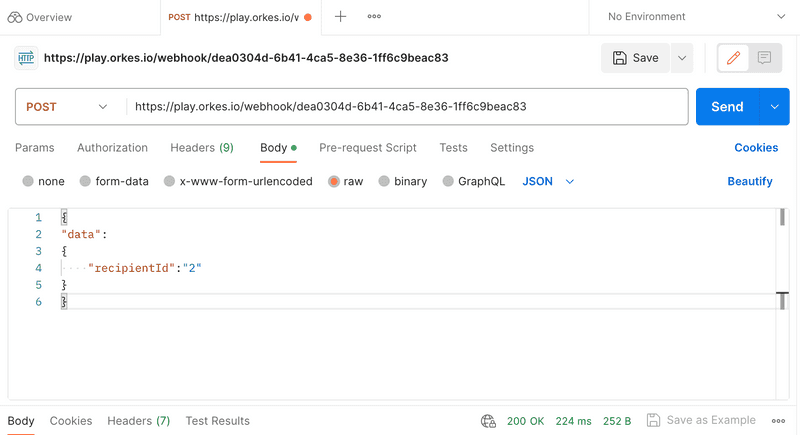Open the comments icon beside the pencil
This screenshot has height=435, width=800.
click(764, 58)
